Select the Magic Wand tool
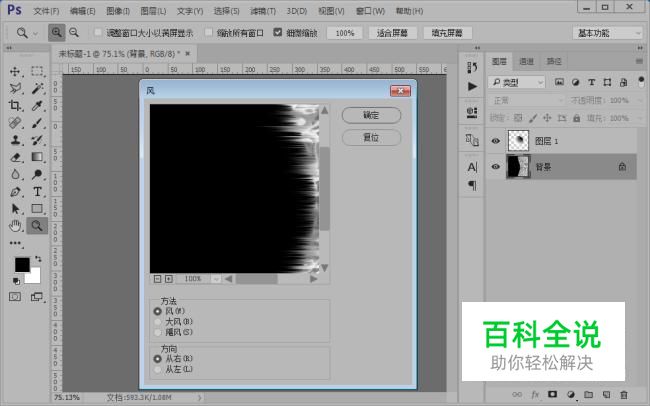Viewport: 650px width, 406px height. (37, 88)
